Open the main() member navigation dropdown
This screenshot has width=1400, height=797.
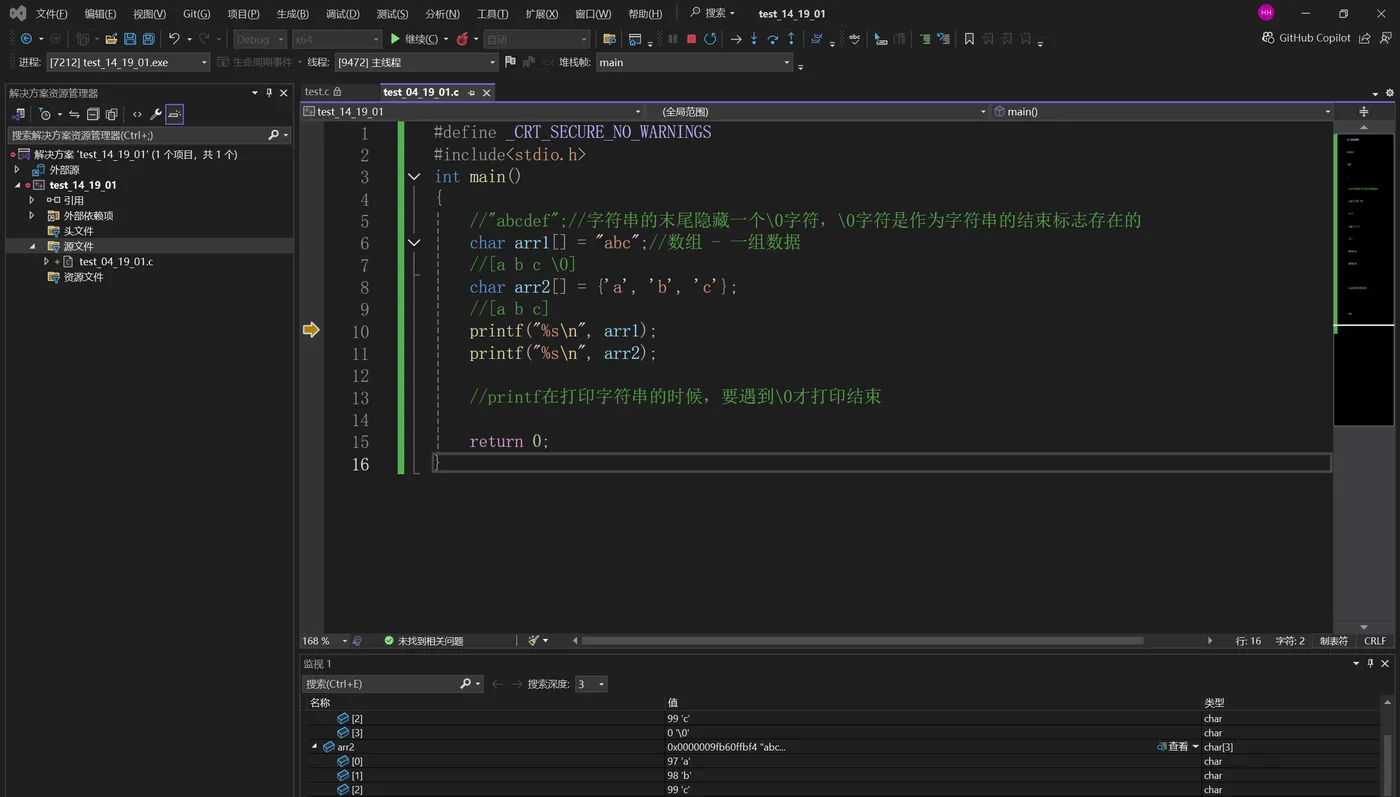(x=1162, y=112)
